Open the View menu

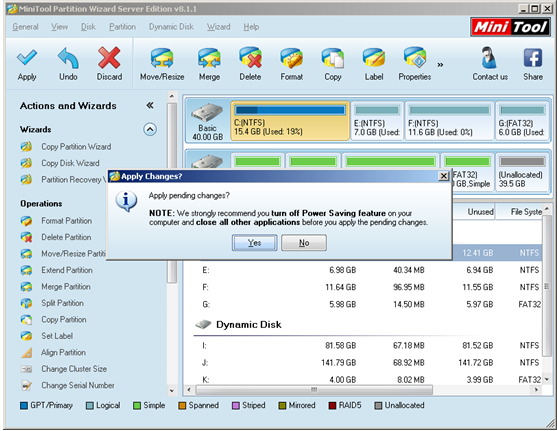(59, 27)
